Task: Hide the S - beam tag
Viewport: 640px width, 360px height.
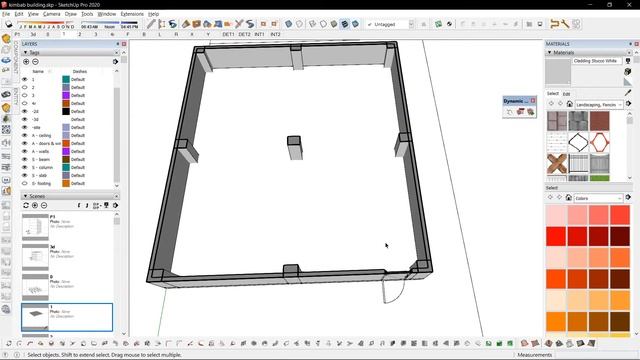Action: 24,159
